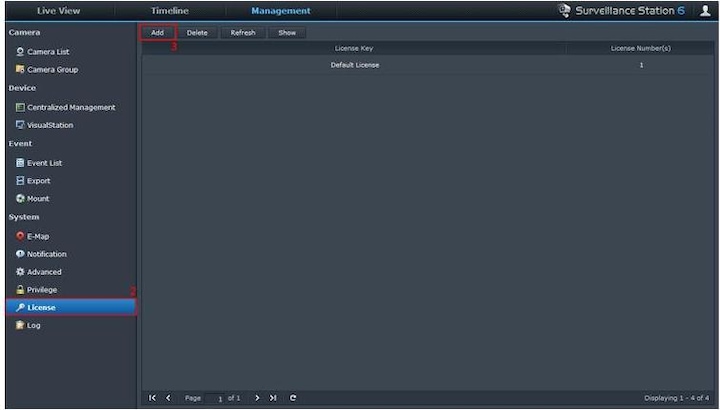Image resolution: width=720 pixels, height=410 pixels.
Task: Click the Notification bubble icon
Action: click(x=20, y=254)
